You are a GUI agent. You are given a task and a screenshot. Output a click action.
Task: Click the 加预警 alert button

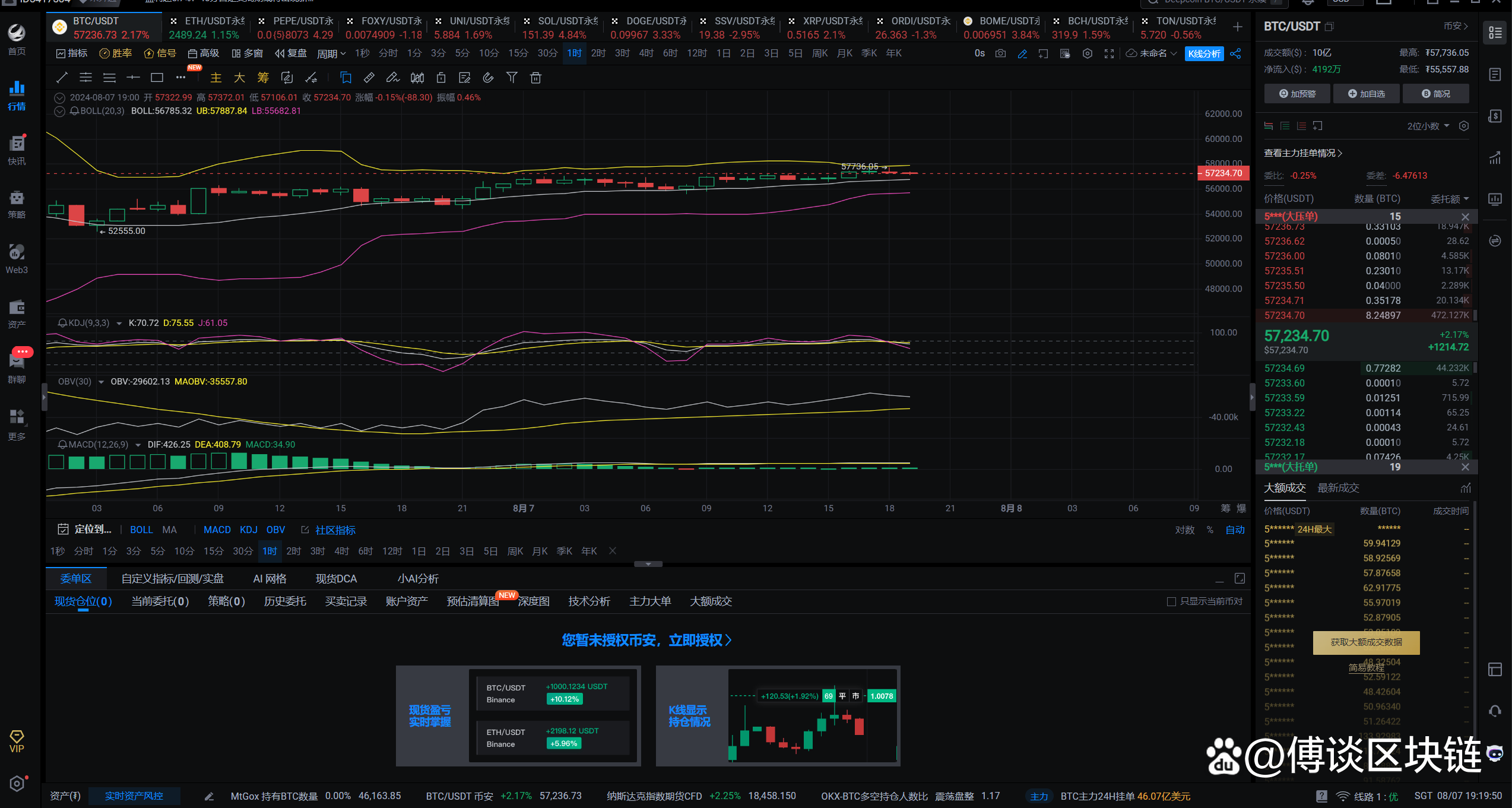point(1298,94)
